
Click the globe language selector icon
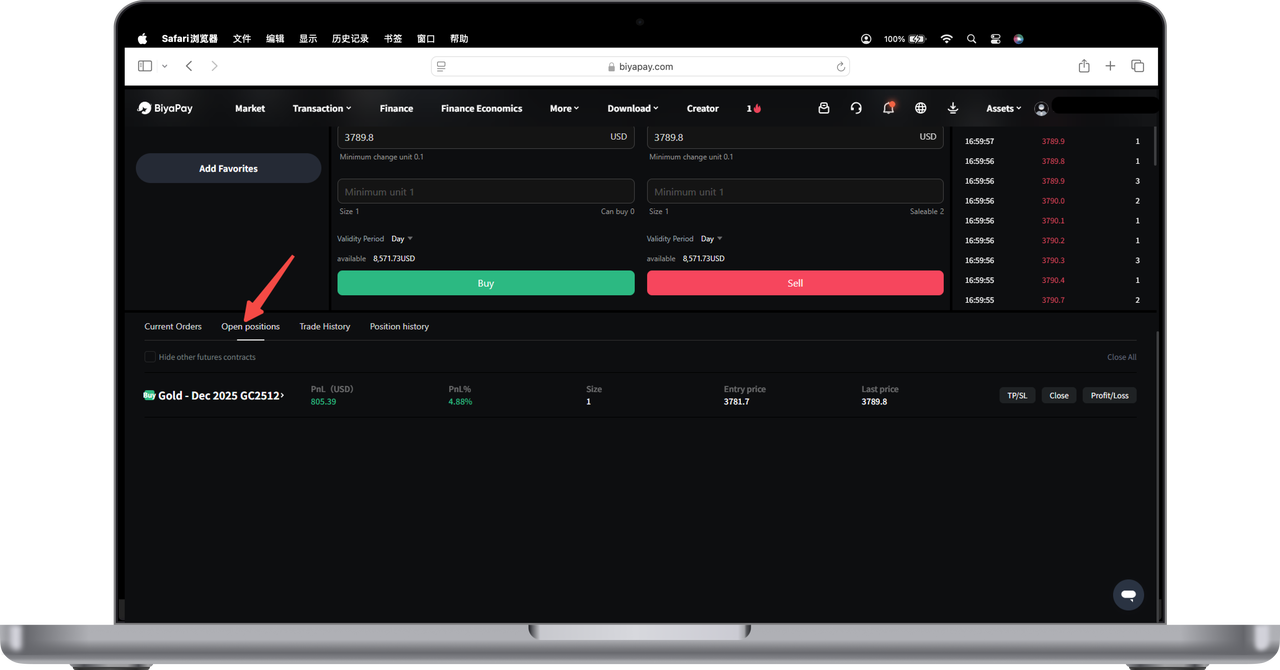[x=921, y=108]
